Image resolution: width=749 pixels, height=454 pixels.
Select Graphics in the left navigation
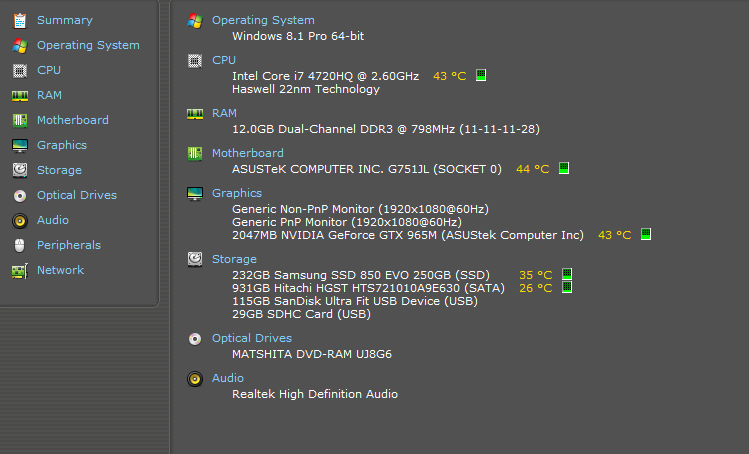[62, 145]
